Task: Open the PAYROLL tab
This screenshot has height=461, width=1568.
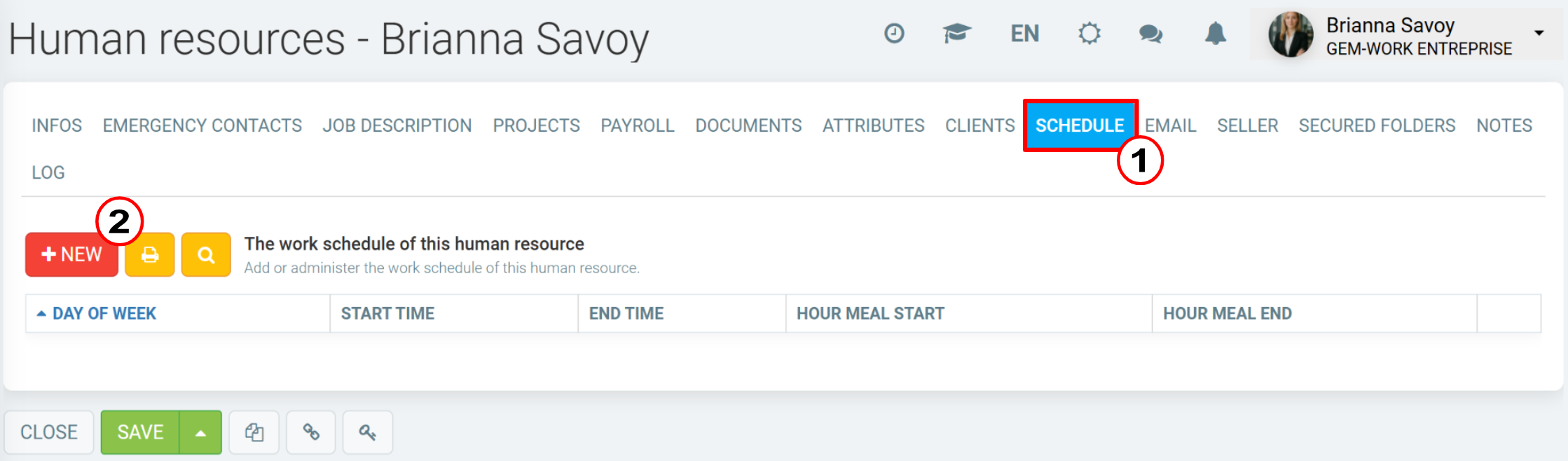Action: tap(638, 125)
